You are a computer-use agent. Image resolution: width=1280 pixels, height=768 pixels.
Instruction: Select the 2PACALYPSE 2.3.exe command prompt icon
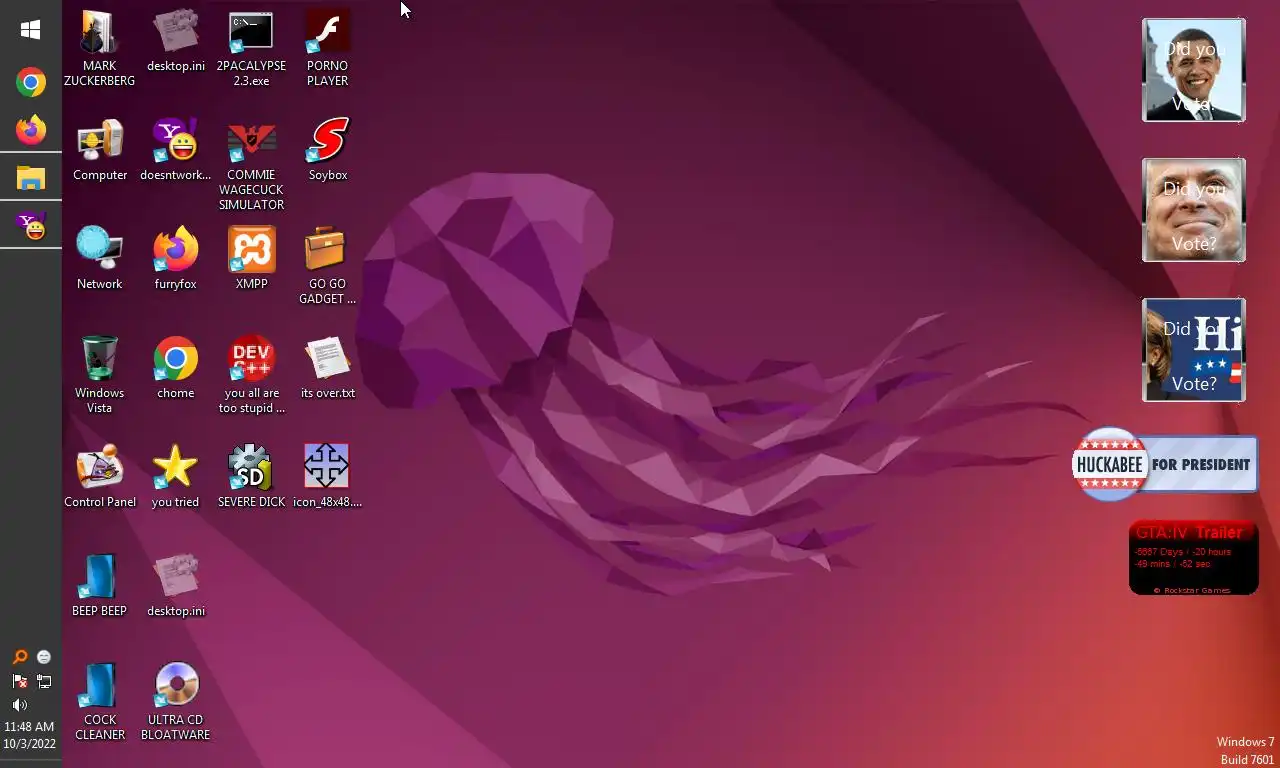(251, 48)
